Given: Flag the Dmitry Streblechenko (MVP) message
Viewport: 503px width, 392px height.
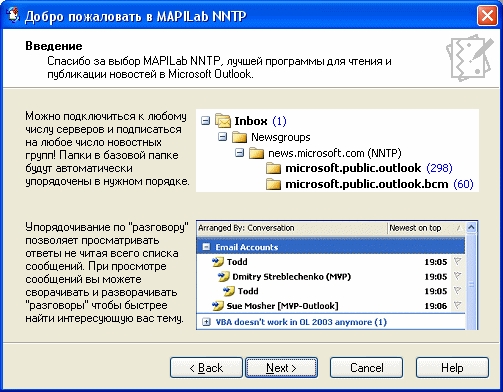Looking at the screenshot, I should click(457, 276).
